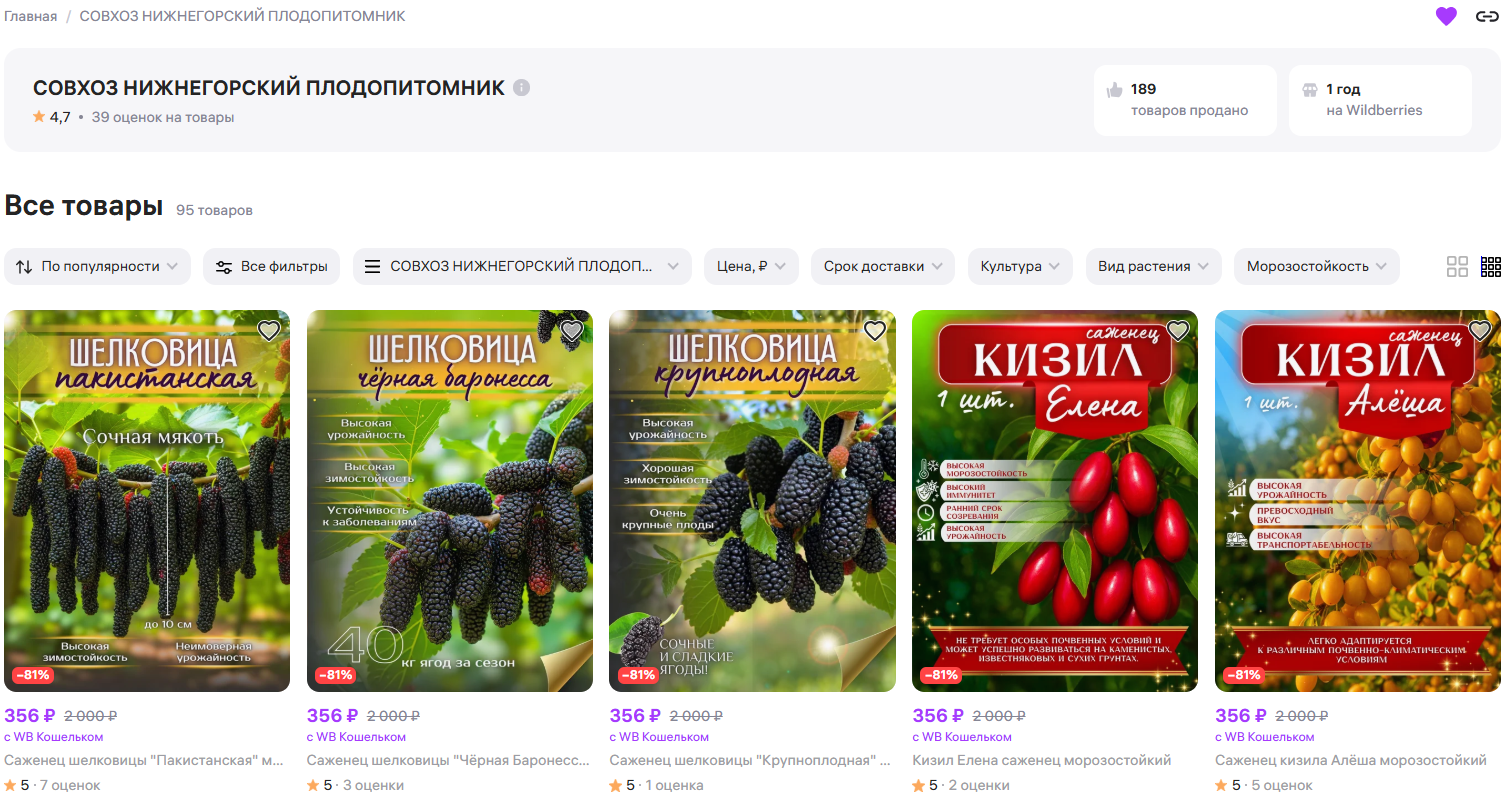Viewport: 1509px width, 804px height.
Task: Click the store icon beside '1 год'
Action: [1310, 90]
